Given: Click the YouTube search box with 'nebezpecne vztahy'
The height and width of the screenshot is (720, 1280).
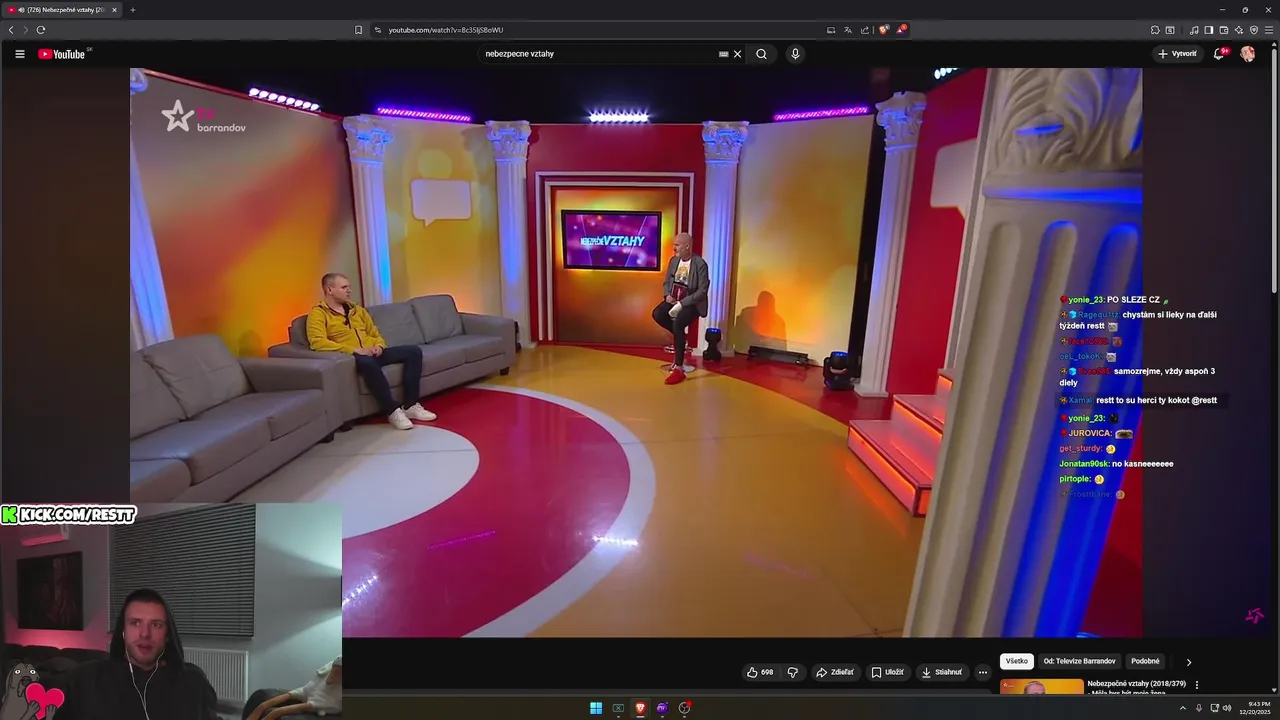Looking at the screenshot, I should click(598, 54).
